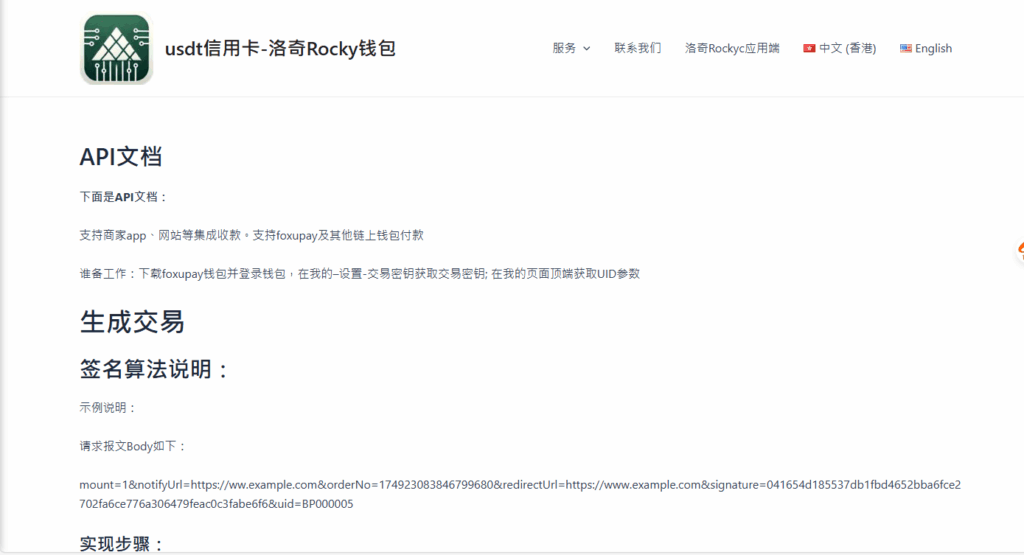Switch language to 中文 (香港)
This screenshot has width=1024, height=555.
tap(839, 48)
